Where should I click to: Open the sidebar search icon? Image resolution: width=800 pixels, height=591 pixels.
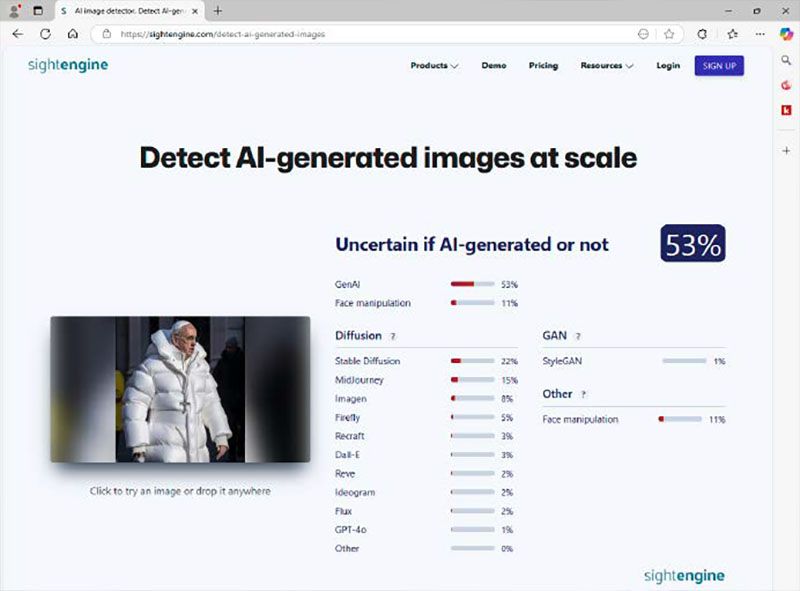[x=786, y=60]
